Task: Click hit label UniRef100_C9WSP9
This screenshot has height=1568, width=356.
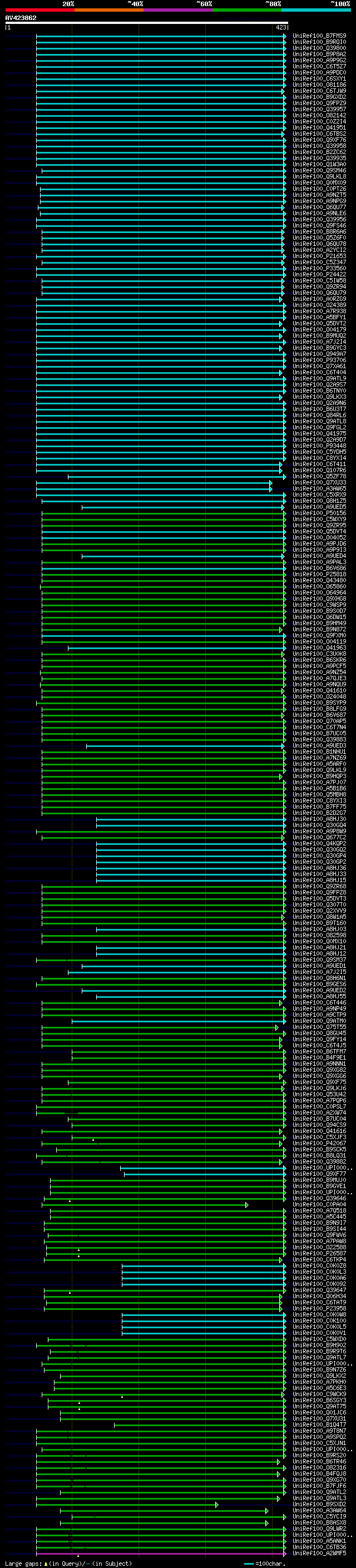Action: click(x=319, y=605)
